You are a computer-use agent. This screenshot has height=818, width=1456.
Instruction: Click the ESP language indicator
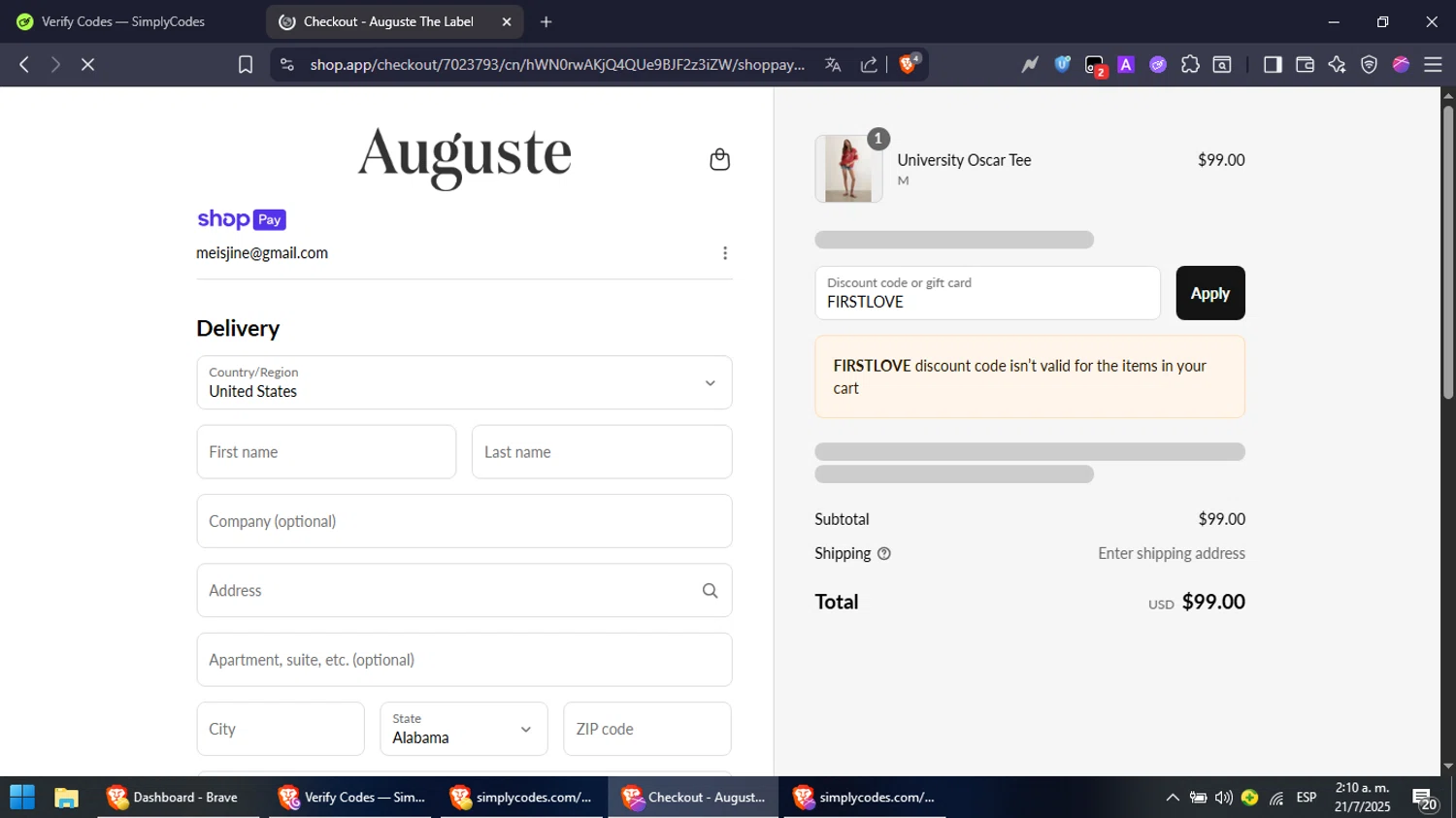1307,798
